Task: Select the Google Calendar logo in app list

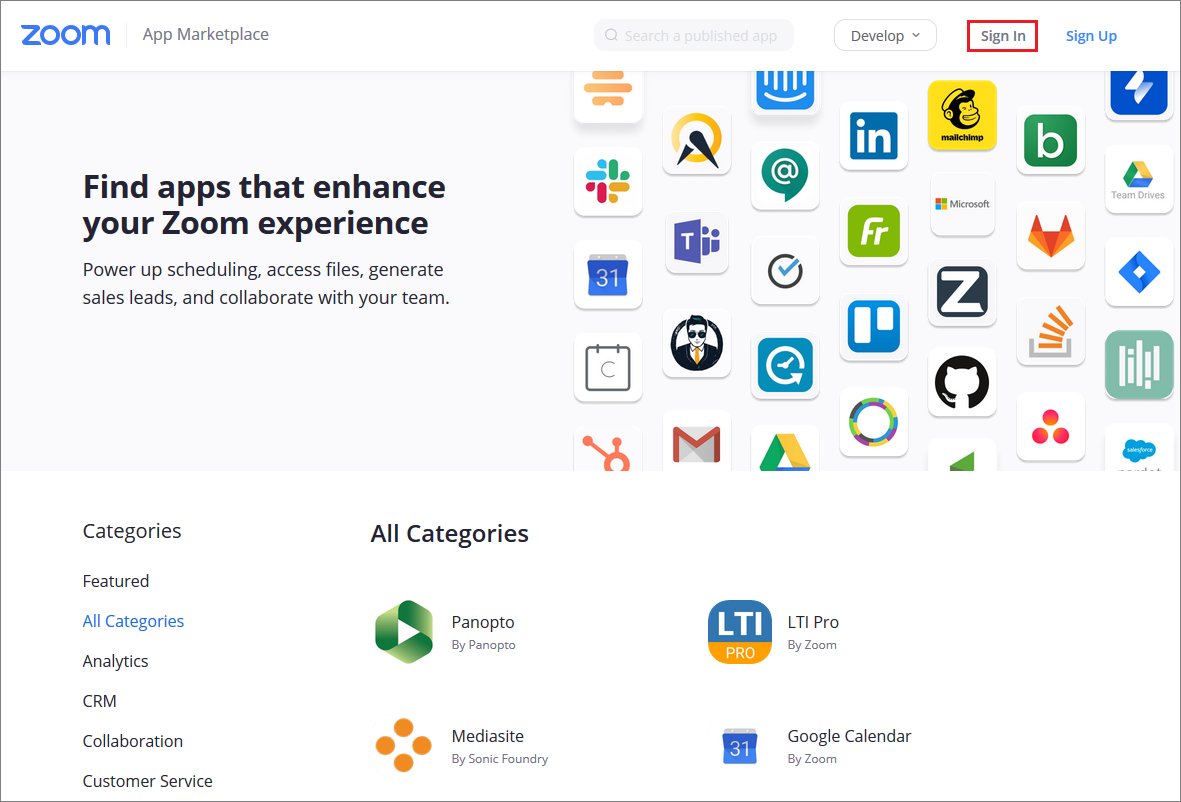Action: point(740,746)
